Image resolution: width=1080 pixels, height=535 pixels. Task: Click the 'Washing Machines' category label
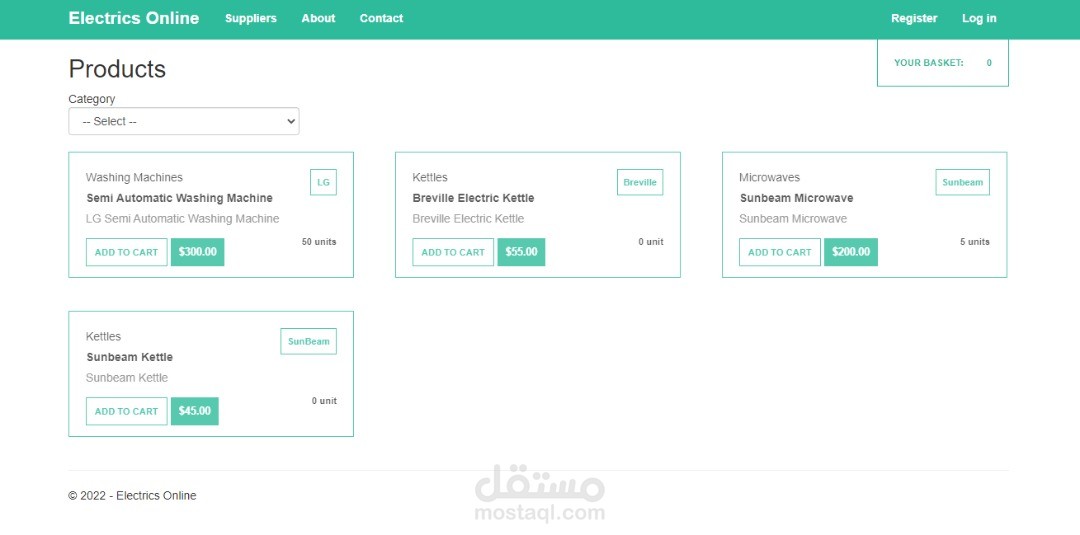[134, 178]
